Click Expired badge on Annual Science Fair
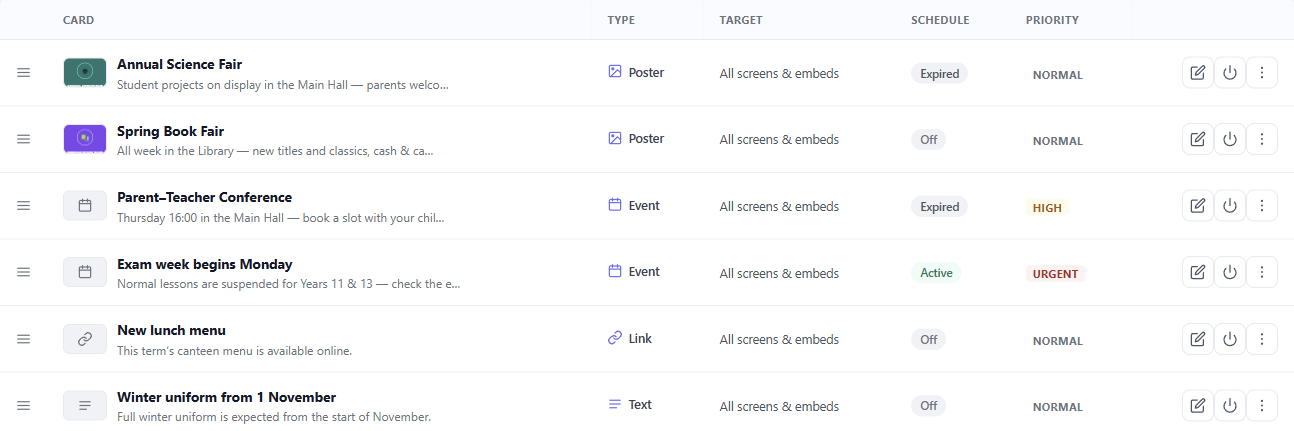This screenshot has height=431, width=1294. click(939, 73)
